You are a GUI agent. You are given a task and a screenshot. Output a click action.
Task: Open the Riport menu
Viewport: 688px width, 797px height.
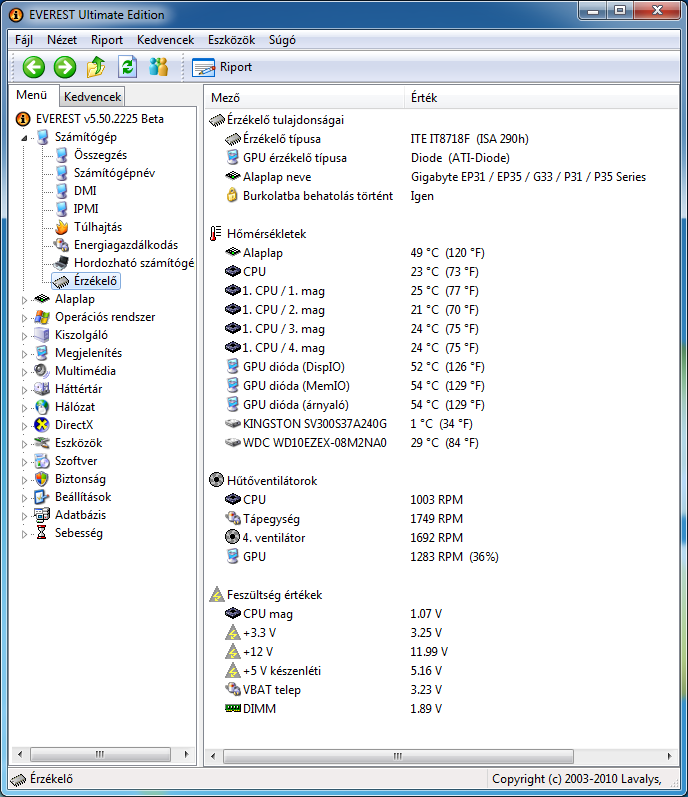[x=107, y=40]
